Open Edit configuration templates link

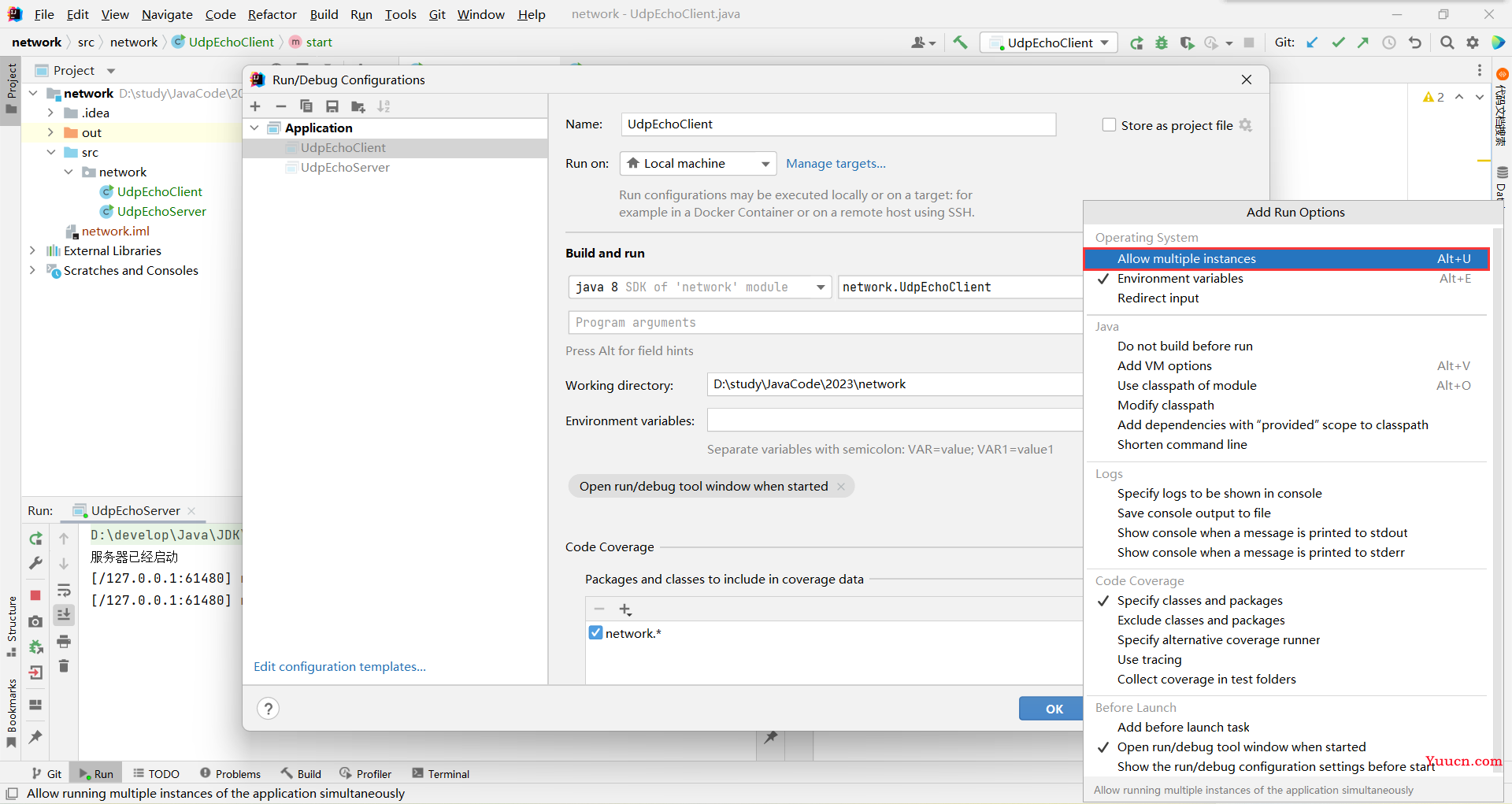[x=339, y=666]
